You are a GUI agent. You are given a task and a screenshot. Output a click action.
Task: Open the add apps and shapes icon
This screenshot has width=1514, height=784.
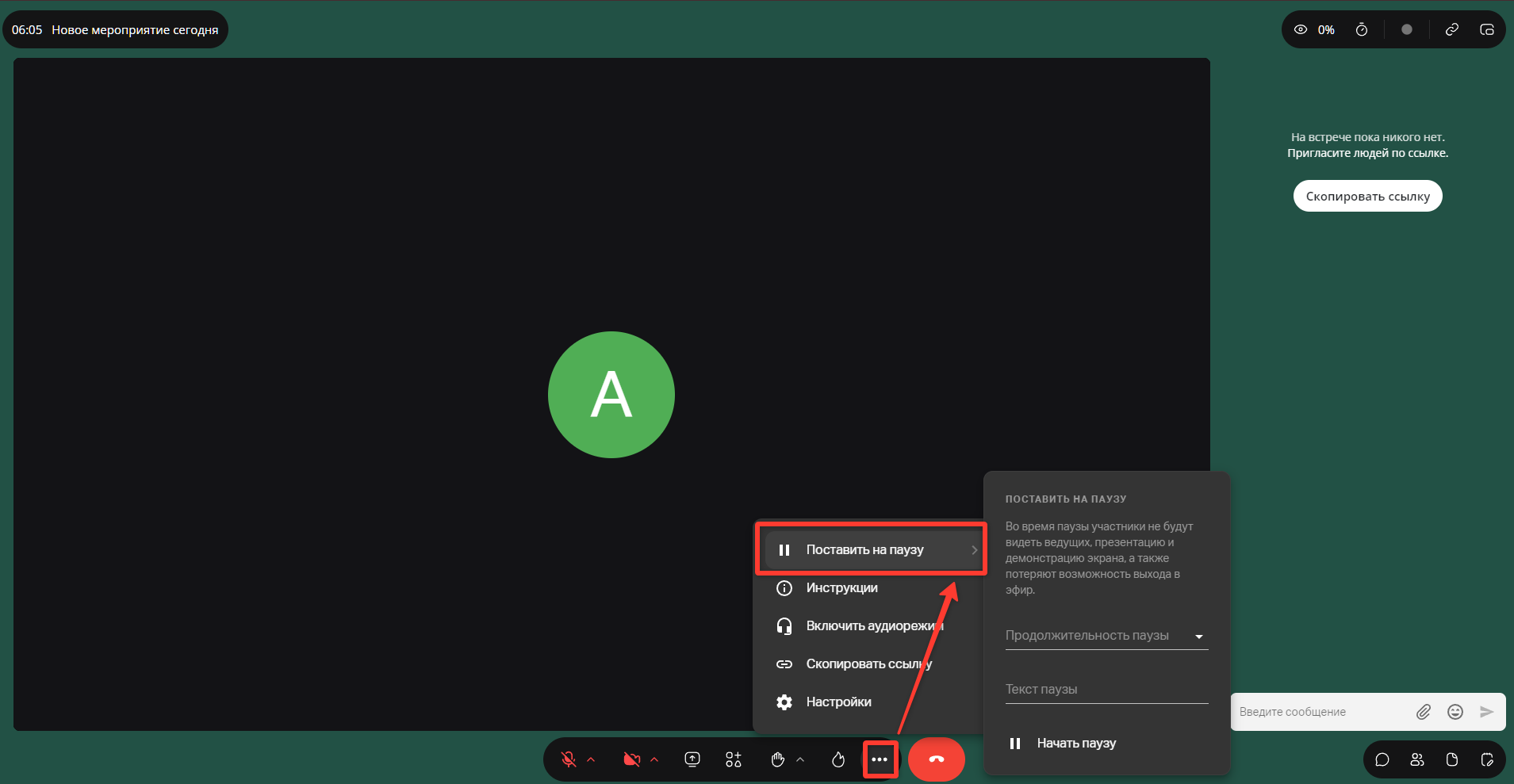[x=734, y=759]
